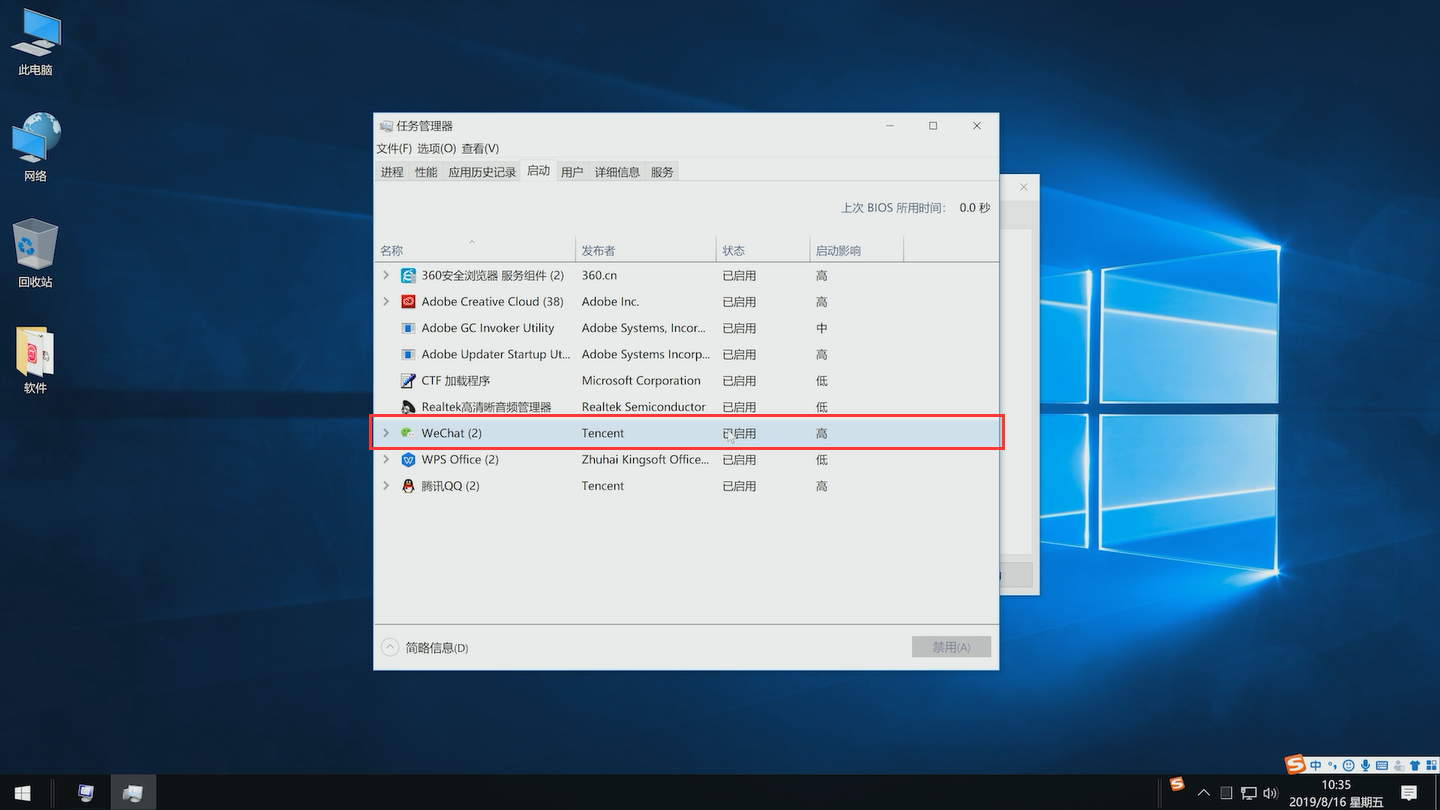This screenshot has height=810, width=1440.
Task: Click the first monitor app in taskbar
Action: [86, 793]
